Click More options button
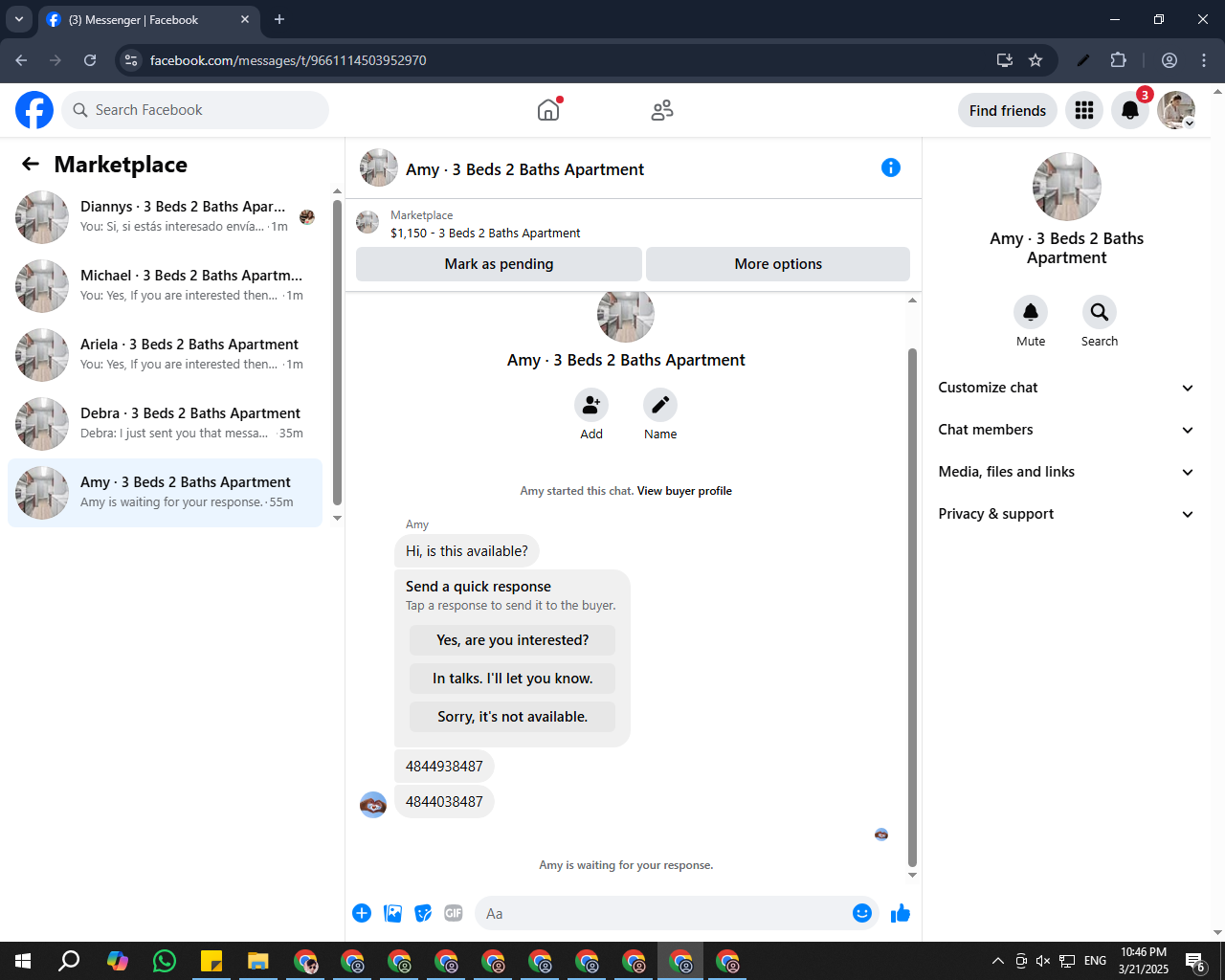Screen dimensions: 1225x980 [x=778, y=264]
